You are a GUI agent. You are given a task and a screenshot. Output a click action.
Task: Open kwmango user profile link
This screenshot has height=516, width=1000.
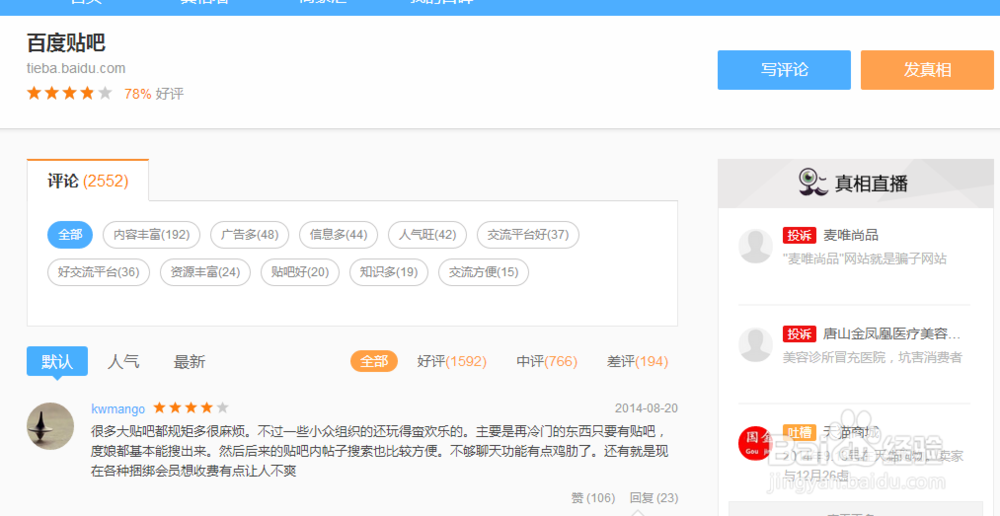pyautogui.click(x=118, y=409)
